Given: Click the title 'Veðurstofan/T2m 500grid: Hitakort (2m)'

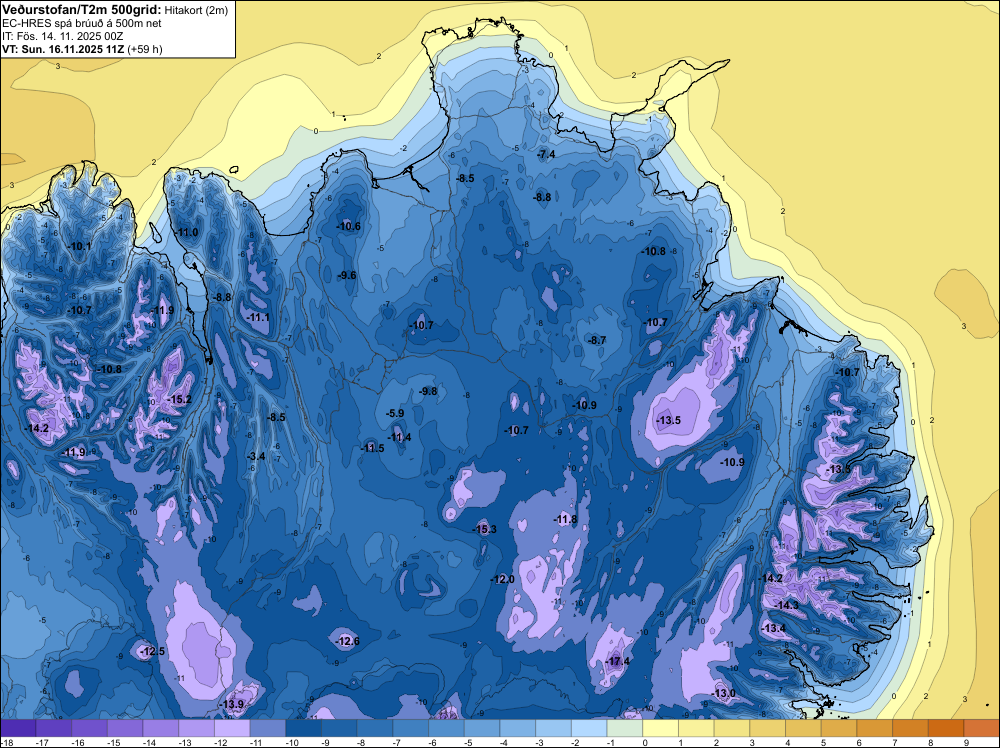Looking at the screenshot, I should click(x=115, y=9).
